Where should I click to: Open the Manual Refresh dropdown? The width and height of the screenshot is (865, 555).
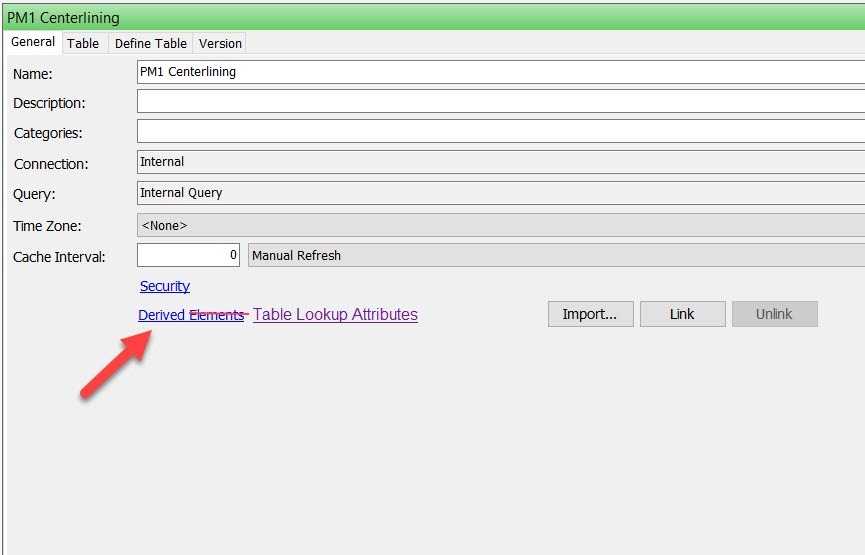point(555,256)
